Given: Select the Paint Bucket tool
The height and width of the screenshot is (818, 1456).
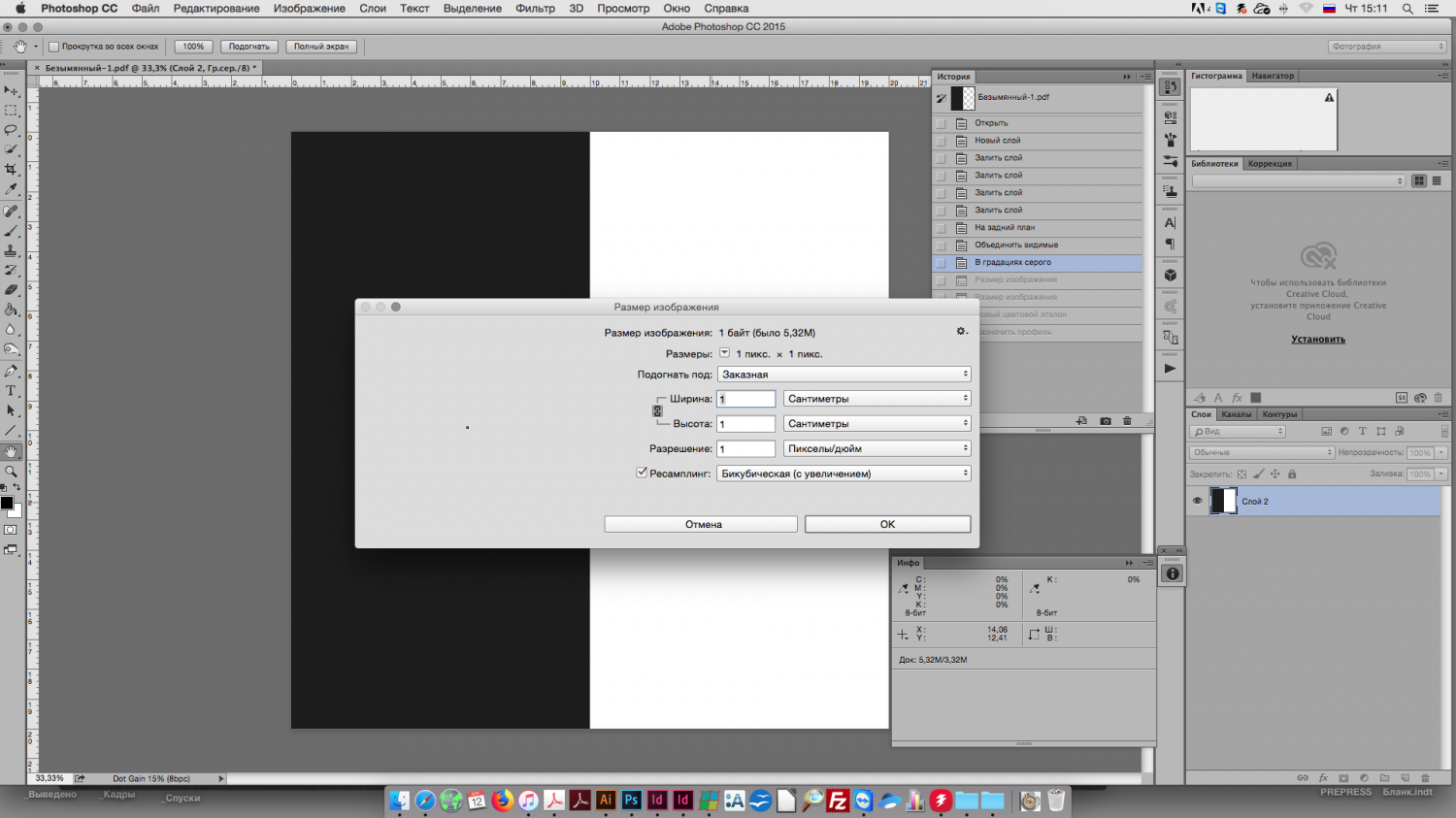Looking at the screenshot, I should pyautogui.click(x=11, y=310).
